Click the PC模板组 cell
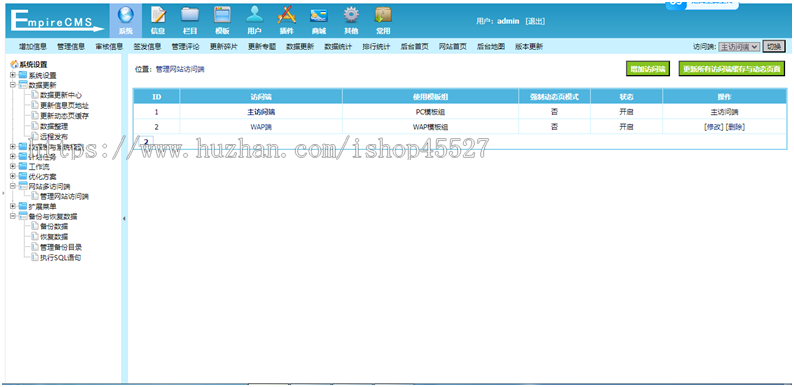Image resolution: width=794 pixels, height=387 pixels. [x=430, y=112]
